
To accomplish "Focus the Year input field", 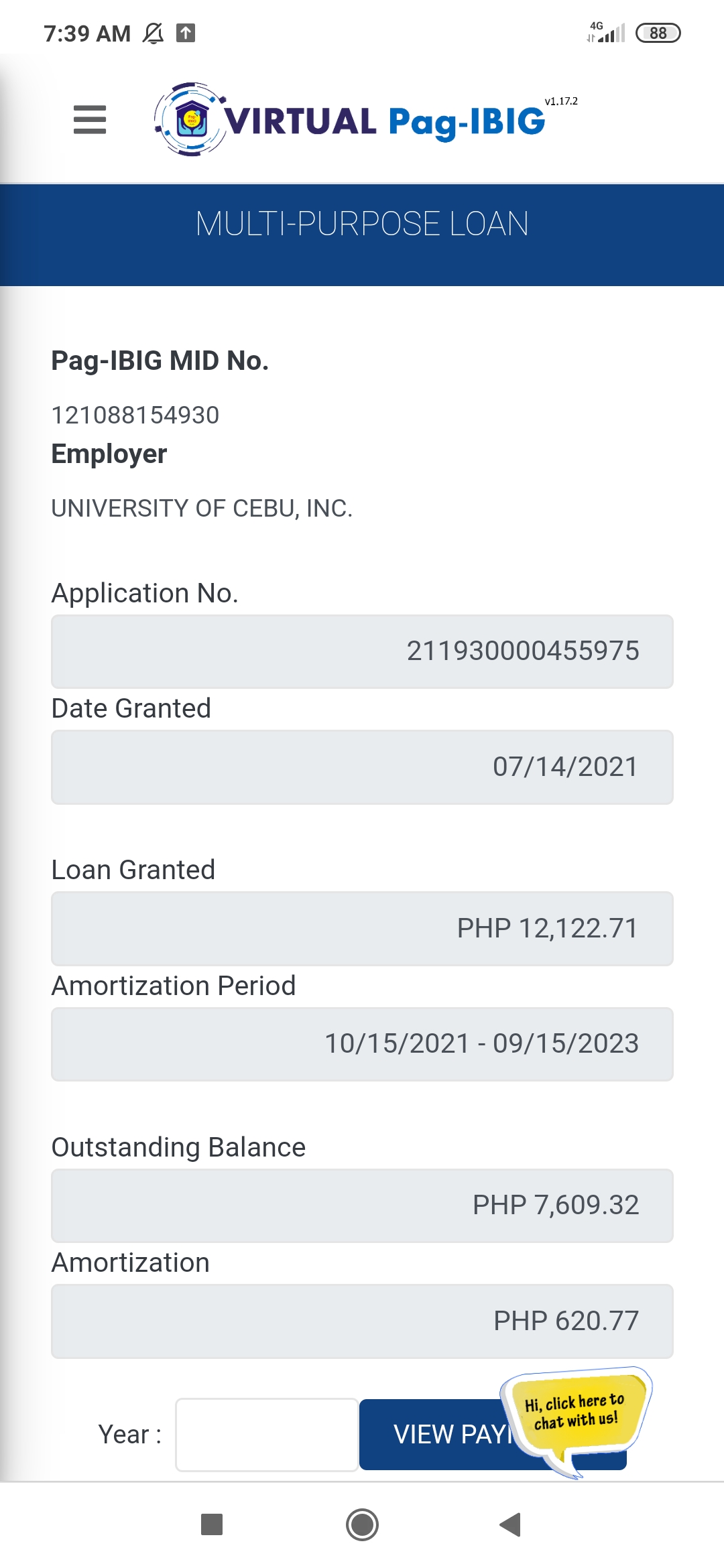I will pyautogui.click(x=267, y=1435).
